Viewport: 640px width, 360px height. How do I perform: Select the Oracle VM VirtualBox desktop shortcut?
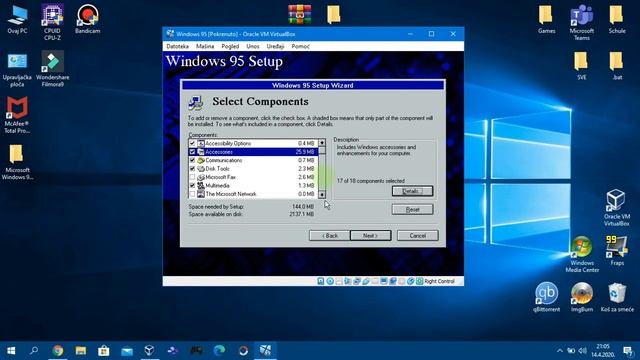coord(616,208)
